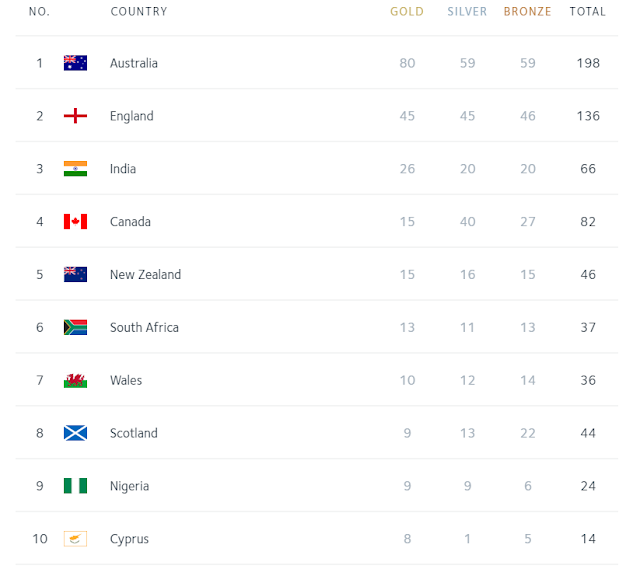Click the New Zealand flag icon
The image size is (640, 569).
[75, 275]
